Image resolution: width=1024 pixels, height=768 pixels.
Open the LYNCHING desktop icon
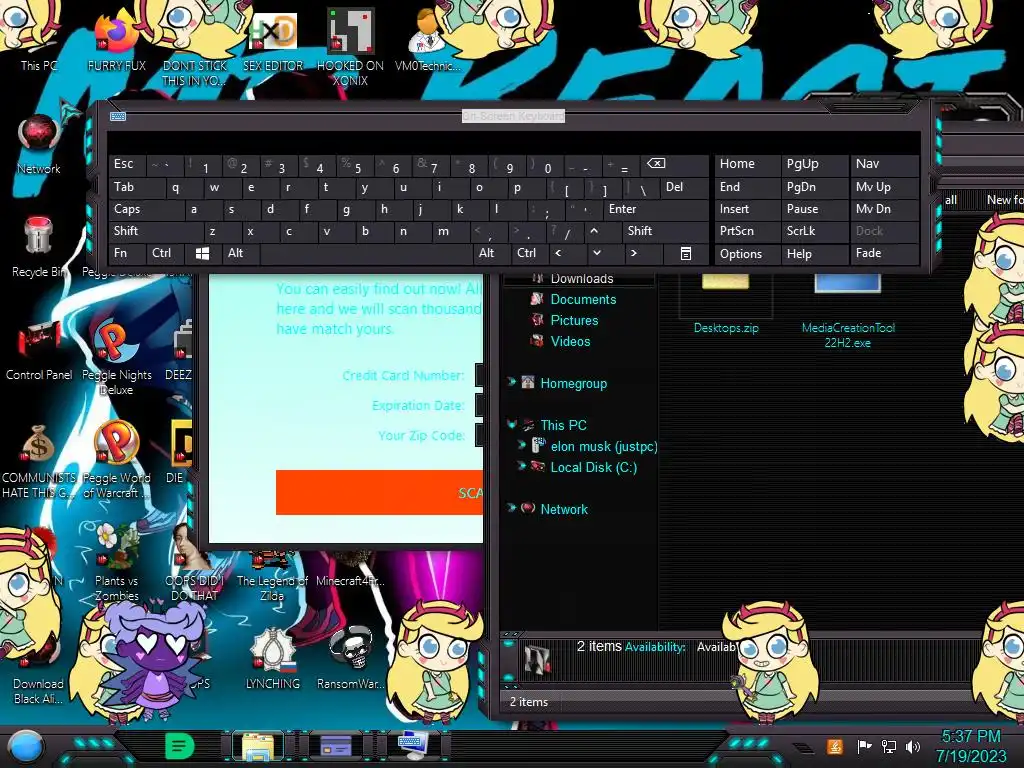272,658
